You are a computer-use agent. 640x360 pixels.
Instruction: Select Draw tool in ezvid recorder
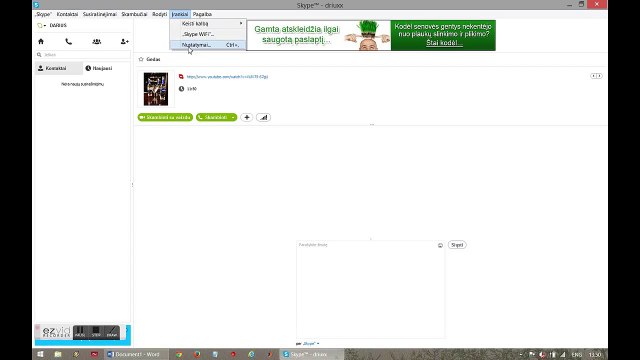[112, 332]
